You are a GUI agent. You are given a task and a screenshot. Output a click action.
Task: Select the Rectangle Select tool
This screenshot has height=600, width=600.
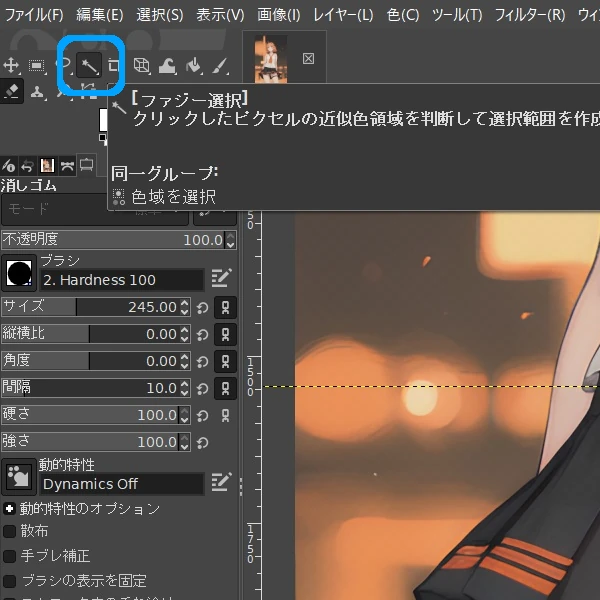[x=37, y=66]
